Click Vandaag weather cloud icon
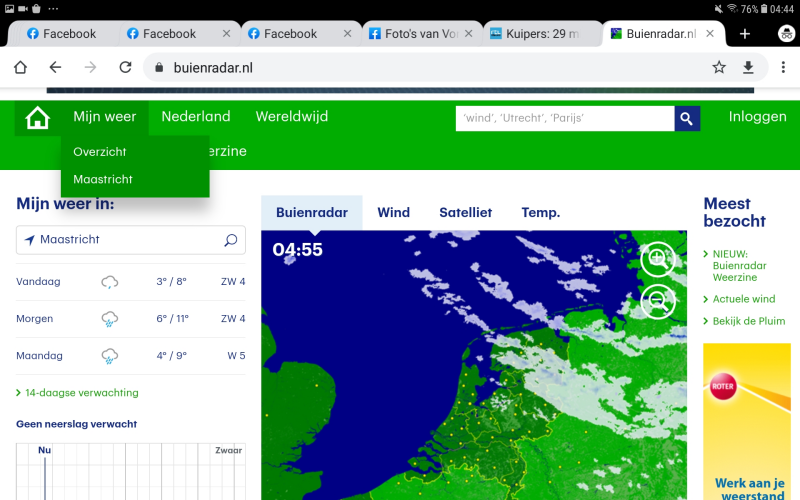The height and width of the screenshot is (500, 800). pyautogui.click(x=109, y=282)
